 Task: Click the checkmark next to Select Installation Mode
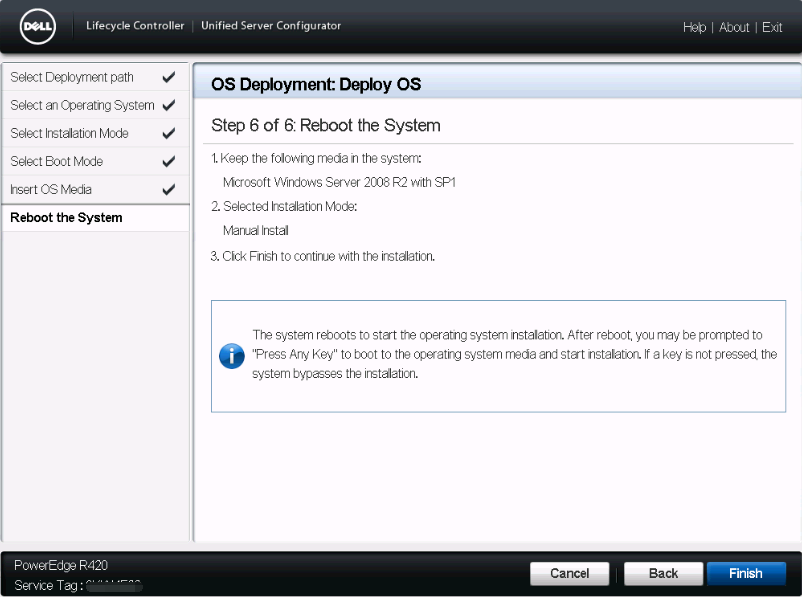168,133
